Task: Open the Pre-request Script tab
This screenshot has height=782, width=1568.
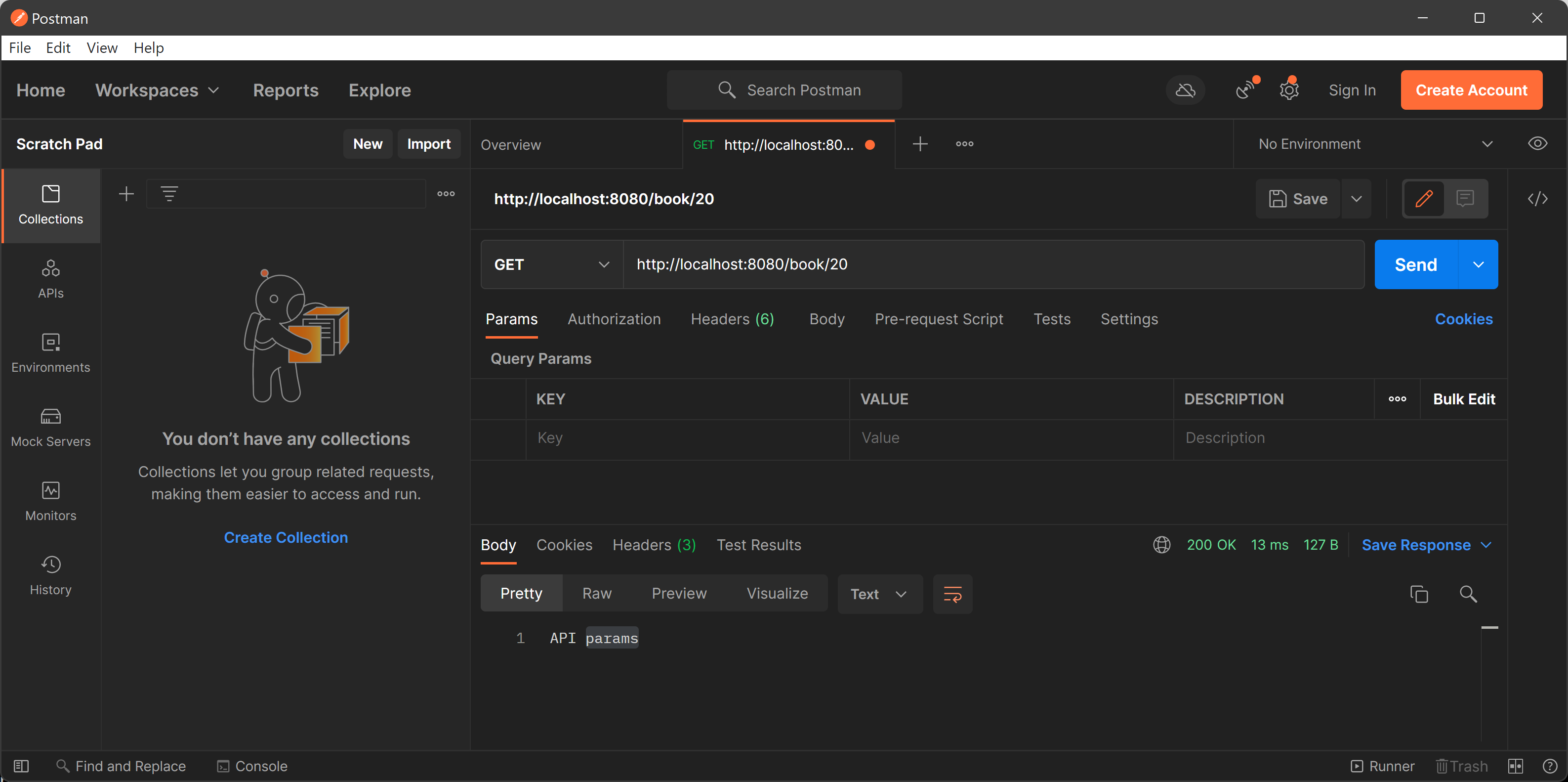Action: 939,319
